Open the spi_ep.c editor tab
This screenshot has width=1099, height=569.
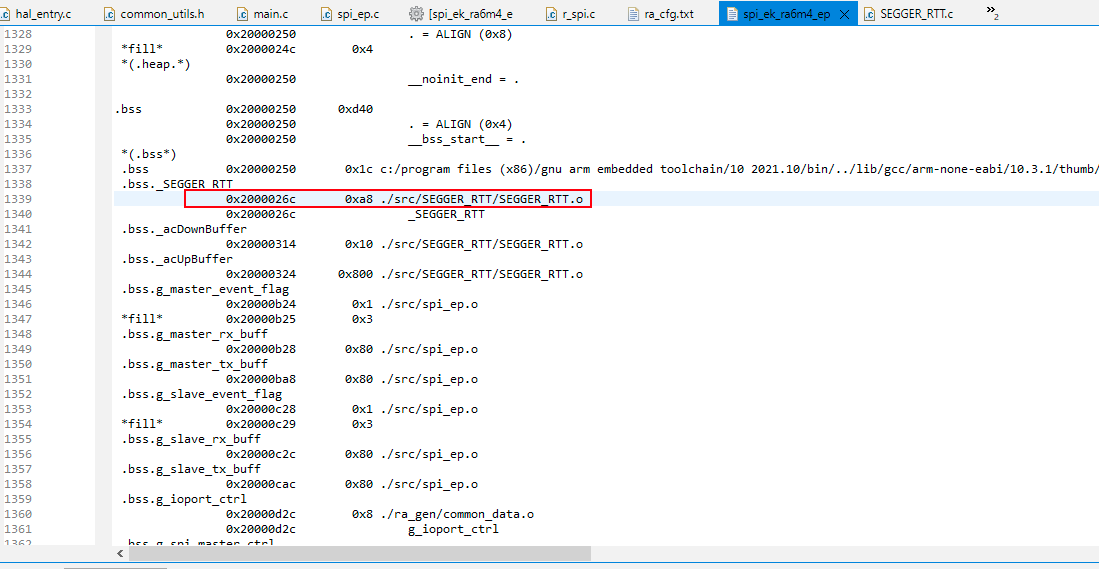point(358,14)
